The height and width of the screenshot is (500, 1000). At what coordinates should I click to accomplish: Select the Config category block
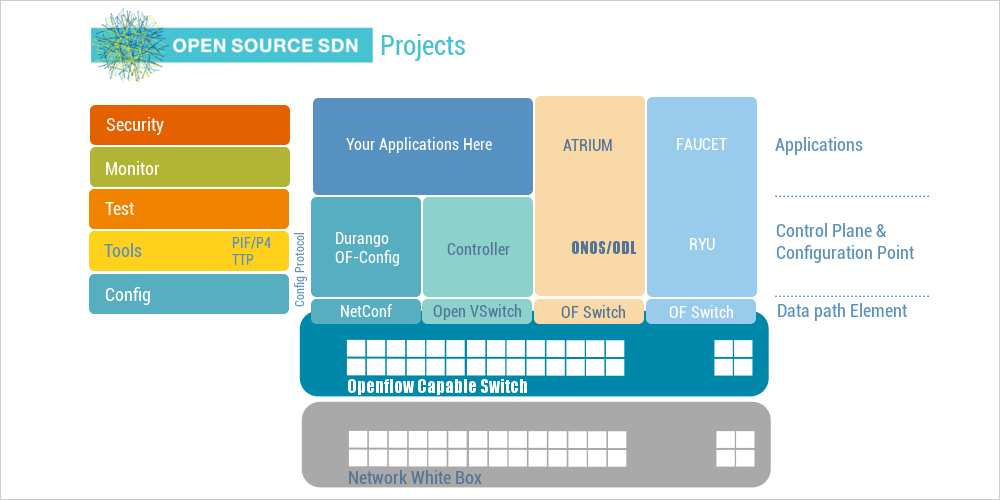click(189, 294)
